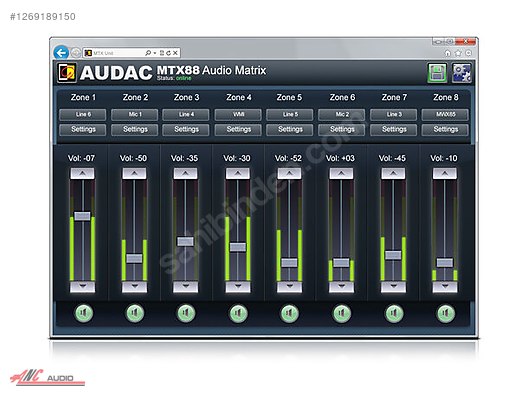Click the Zone 4 volume fader handle
Image resolution: width=528 pixels, height=396 pixels.
pyautogui.click(x=238, y=247)
